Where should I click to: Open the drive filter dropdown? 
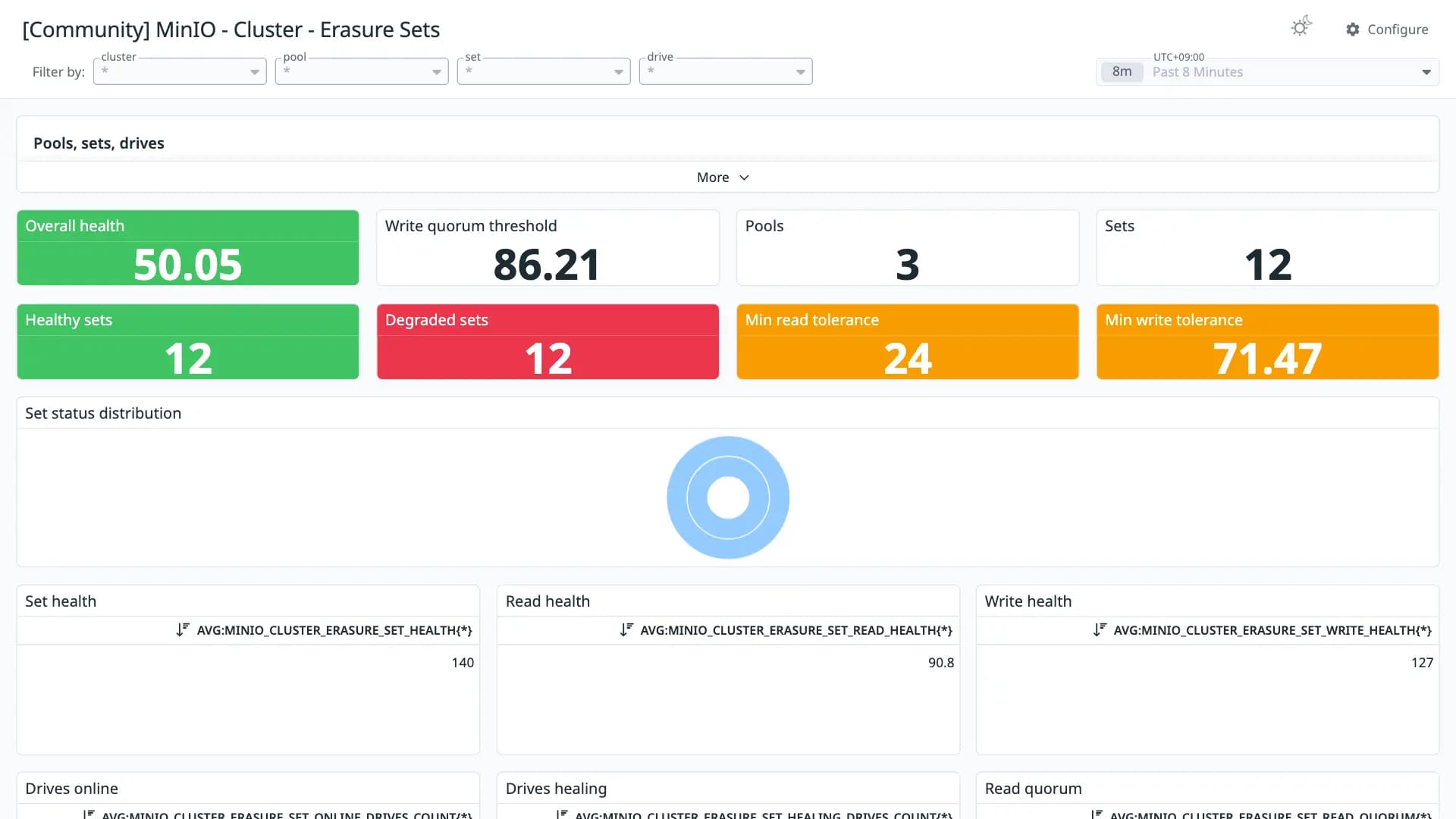[726, 71]
